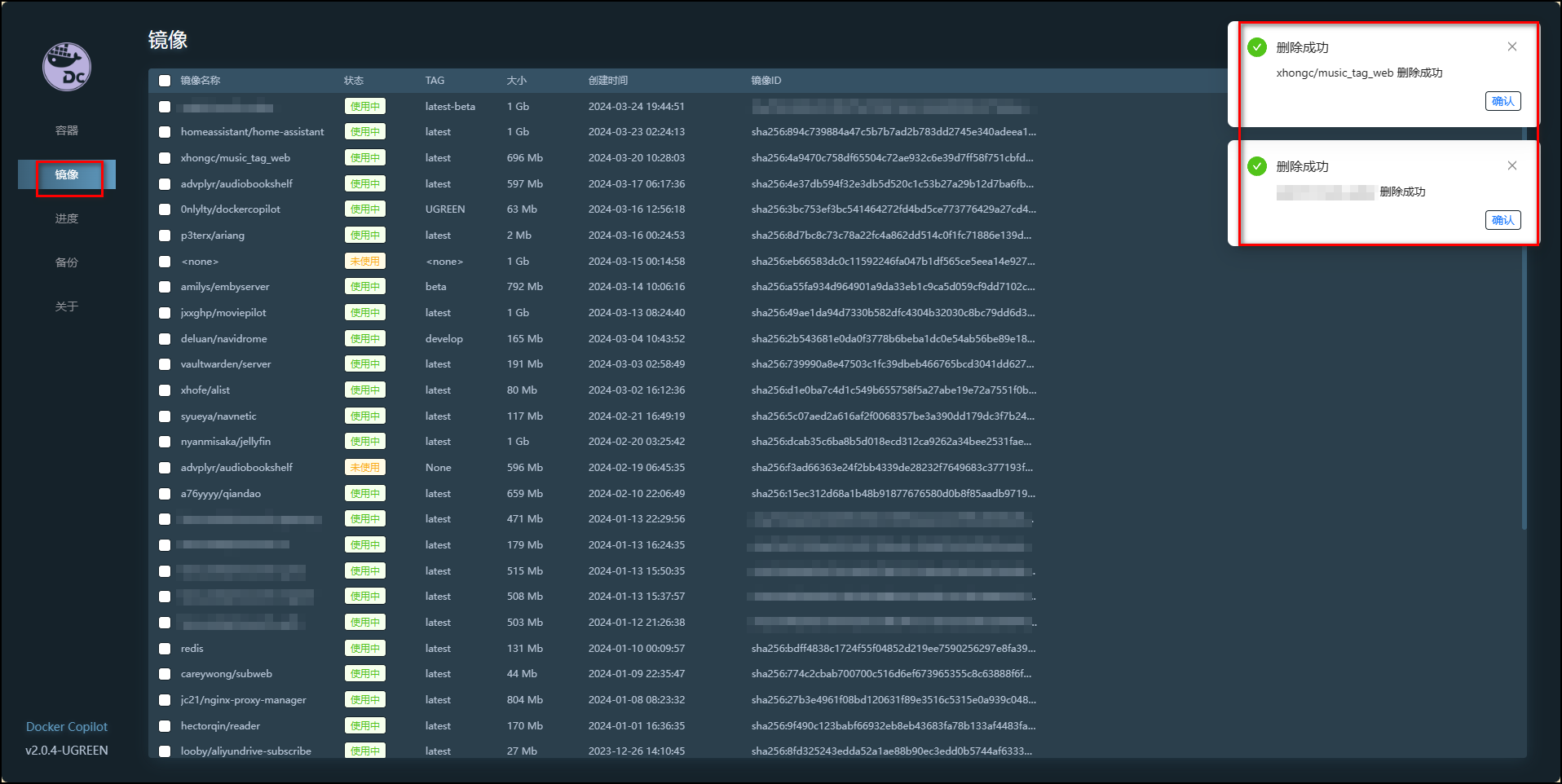Select the xhongc/music_tag_web image checkbox

(x=165, y=158)
